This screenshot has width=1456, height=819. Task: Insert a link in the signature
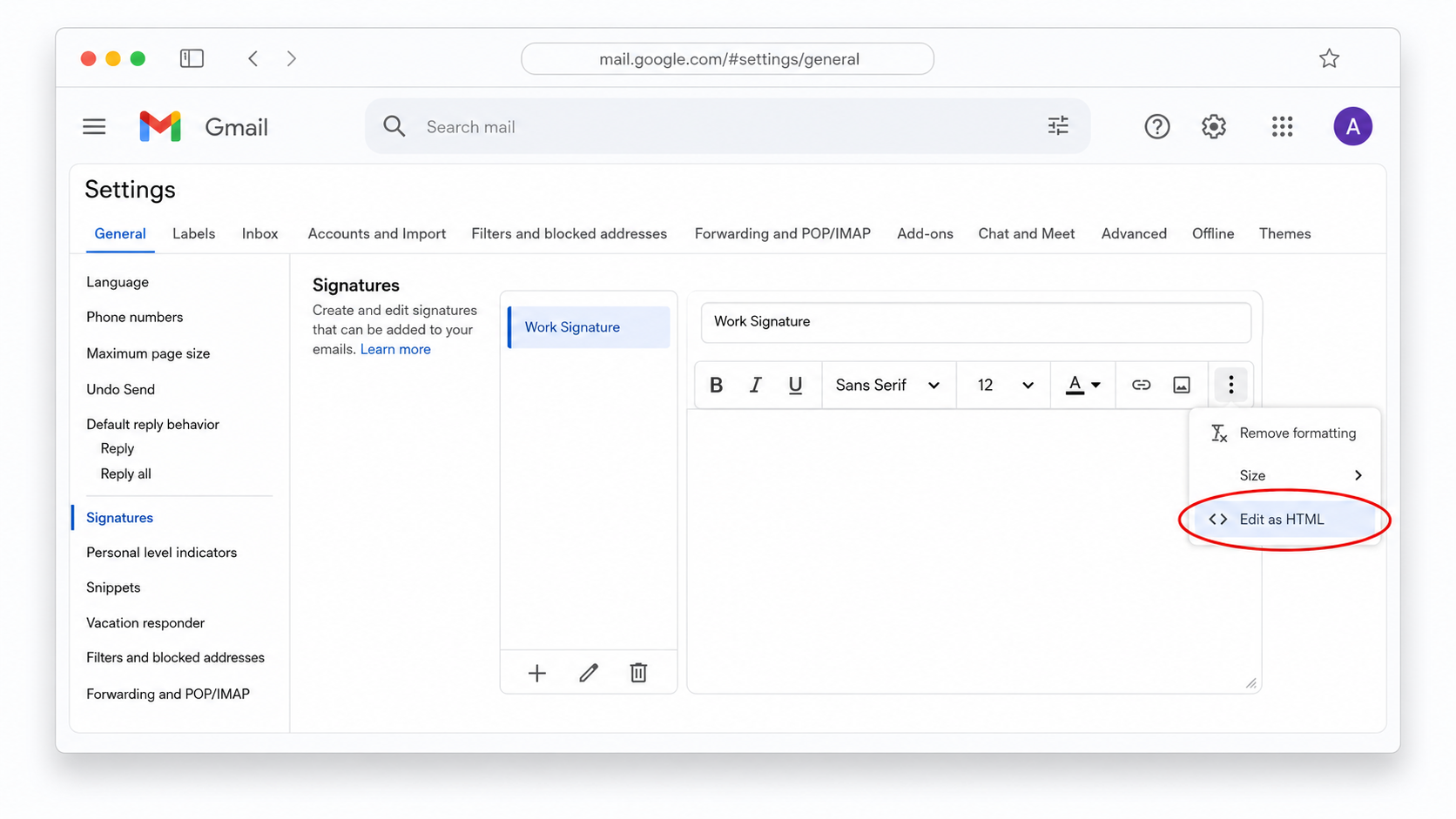(1141, 385)
